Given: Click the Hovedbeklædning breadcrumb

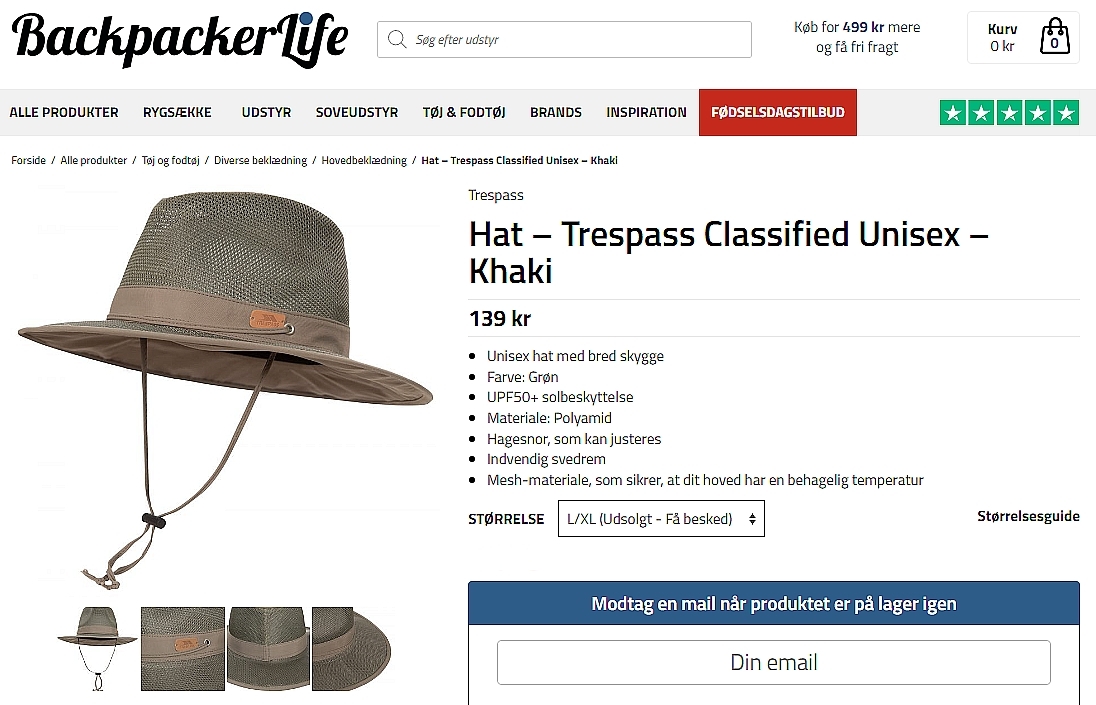Looking at the screenshot, I should [x=363, y=160].
